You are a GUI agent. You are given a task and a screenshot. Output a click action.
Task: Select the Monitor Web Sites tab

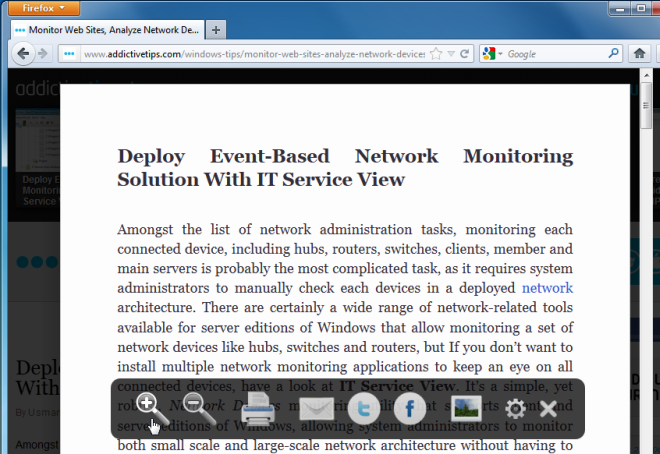click(108, 30)
